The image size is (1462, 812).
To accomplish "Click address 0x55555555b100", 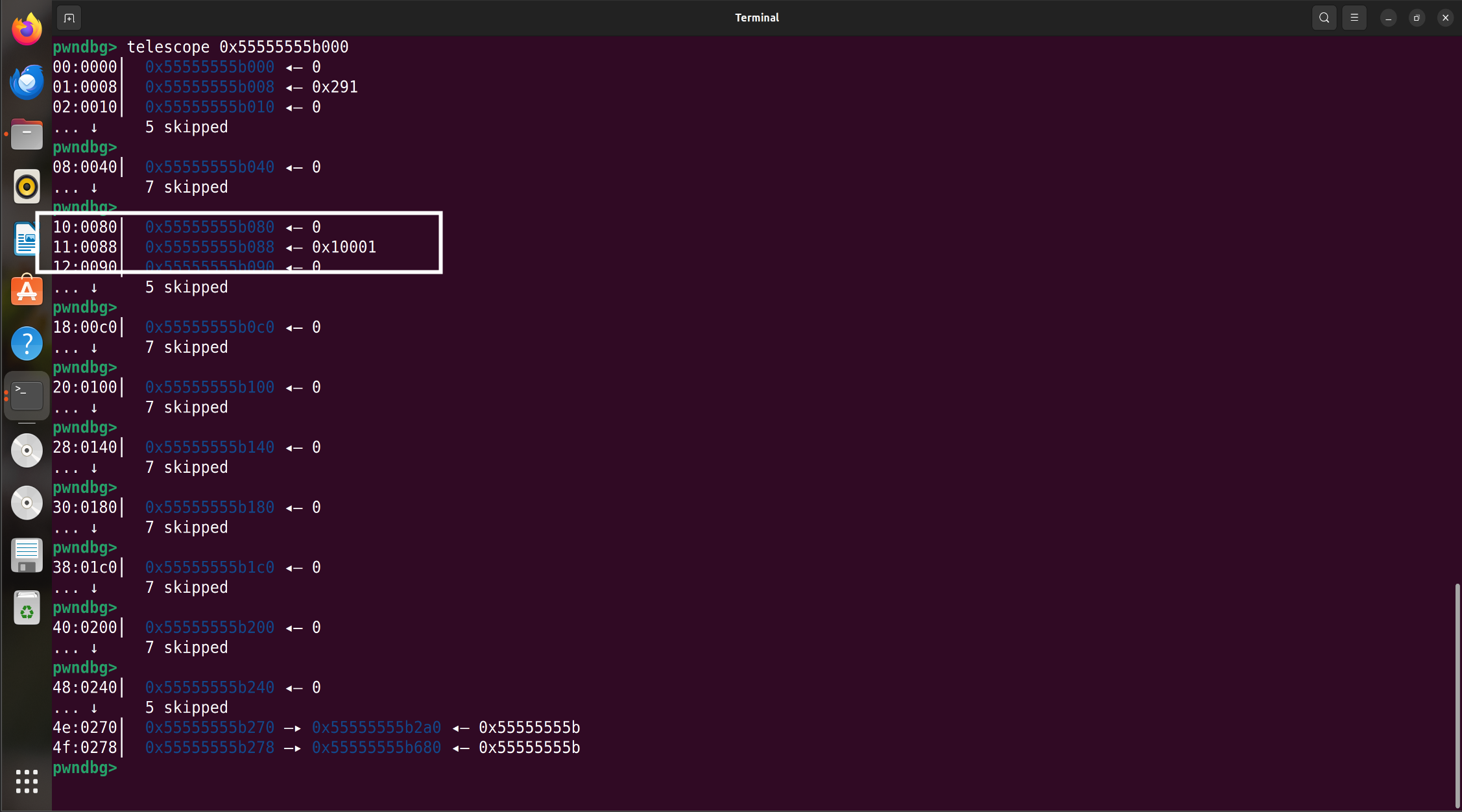I will 210,387.
